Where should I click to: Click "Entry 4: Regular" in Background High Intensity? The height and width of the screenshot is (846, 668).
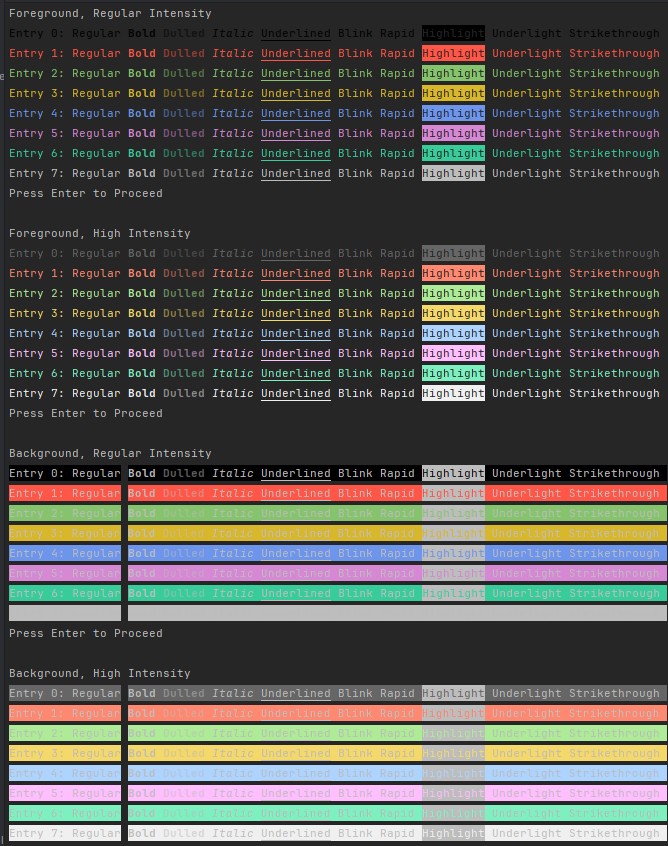tap(65, 774)
